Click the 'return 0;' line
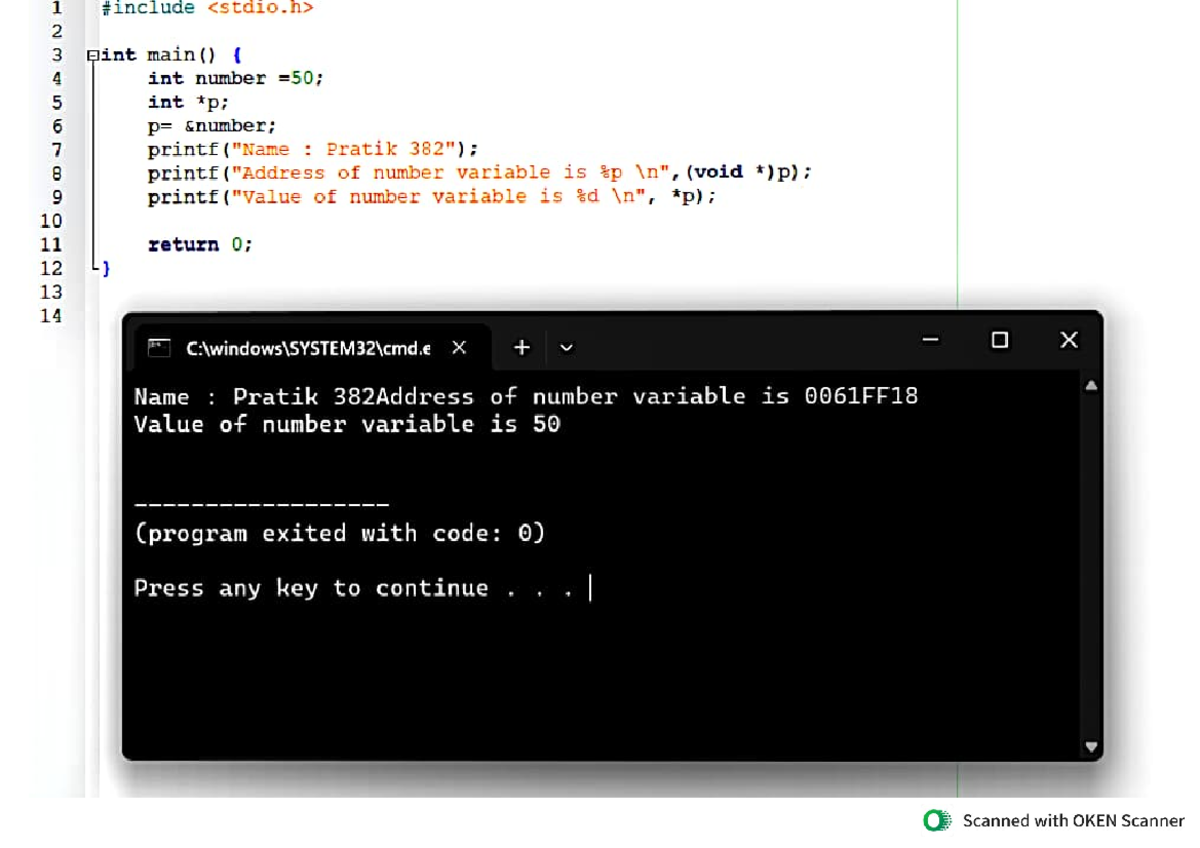The height and width of the screenshot is (848, 1200). (x=200, y=245)
